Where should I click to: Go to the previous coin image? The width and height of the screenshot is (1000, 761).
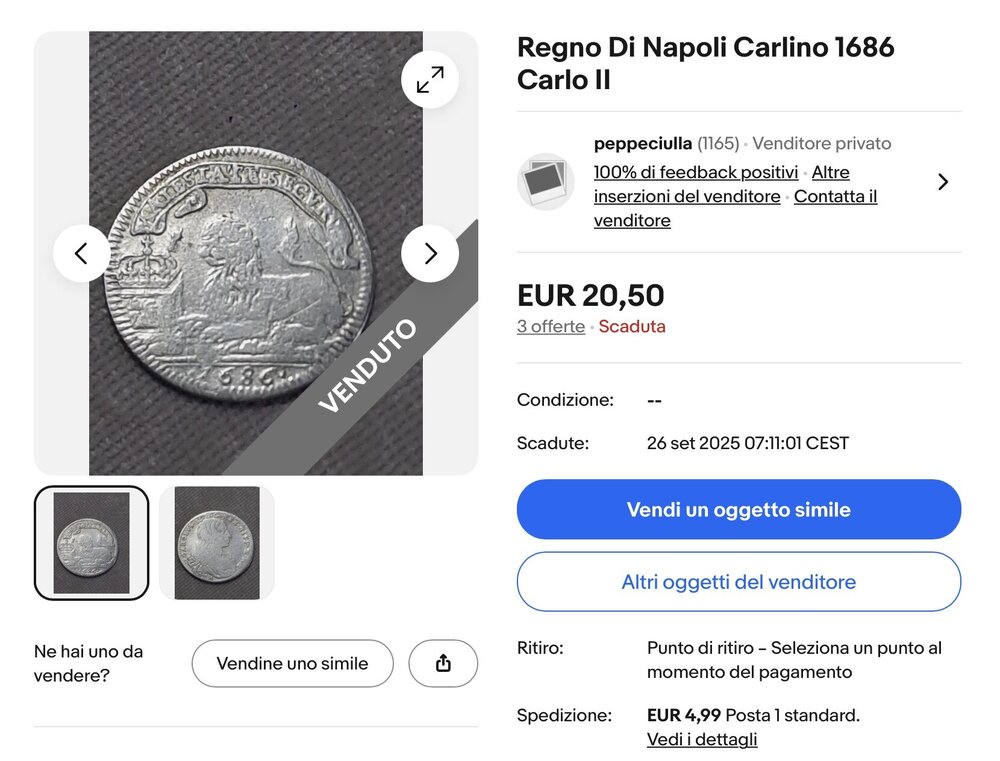pyautogui.click(x=81, y=253)
